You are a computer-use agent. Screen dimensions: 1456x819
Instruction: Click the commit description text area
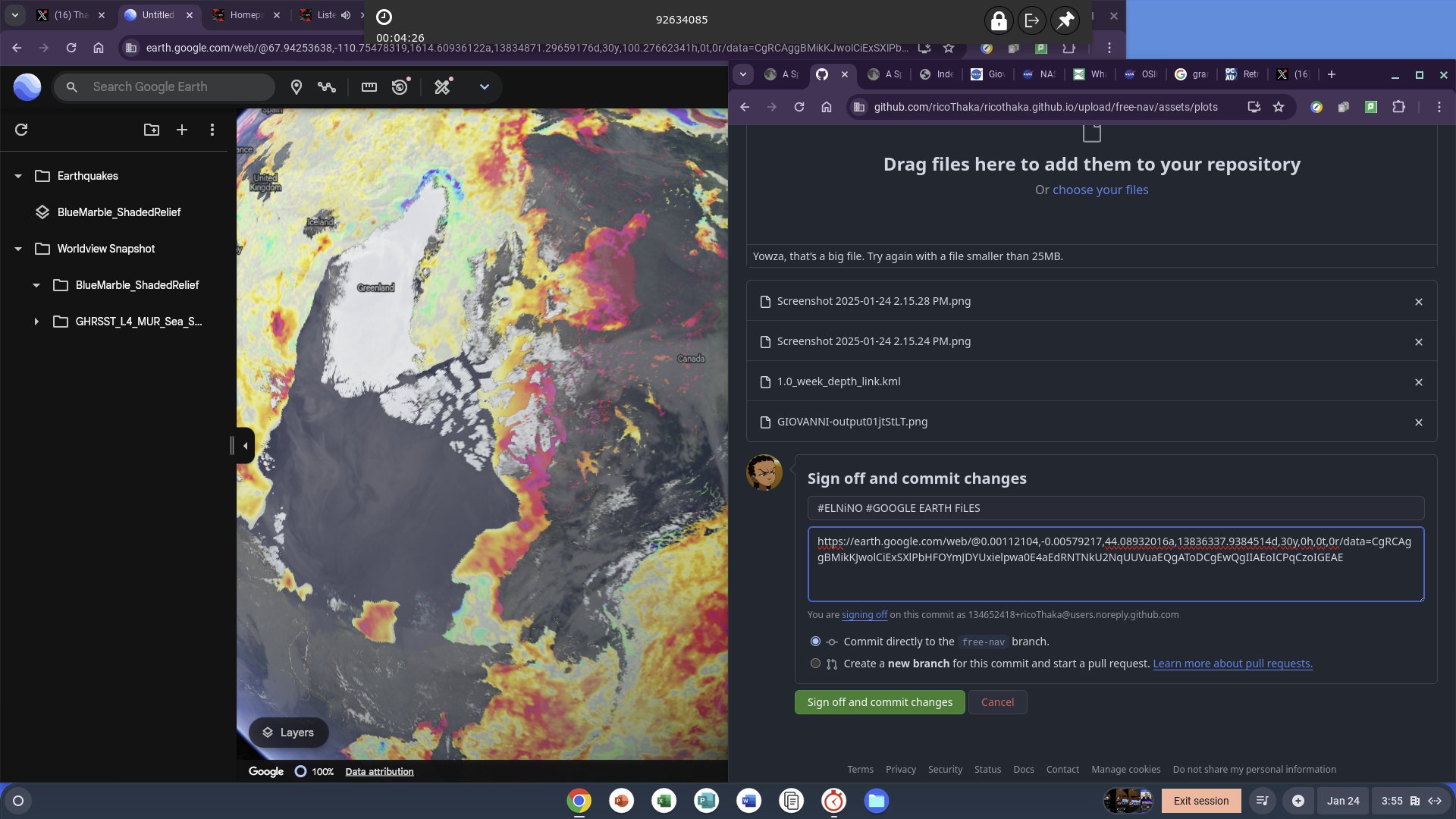(1116, 564)
